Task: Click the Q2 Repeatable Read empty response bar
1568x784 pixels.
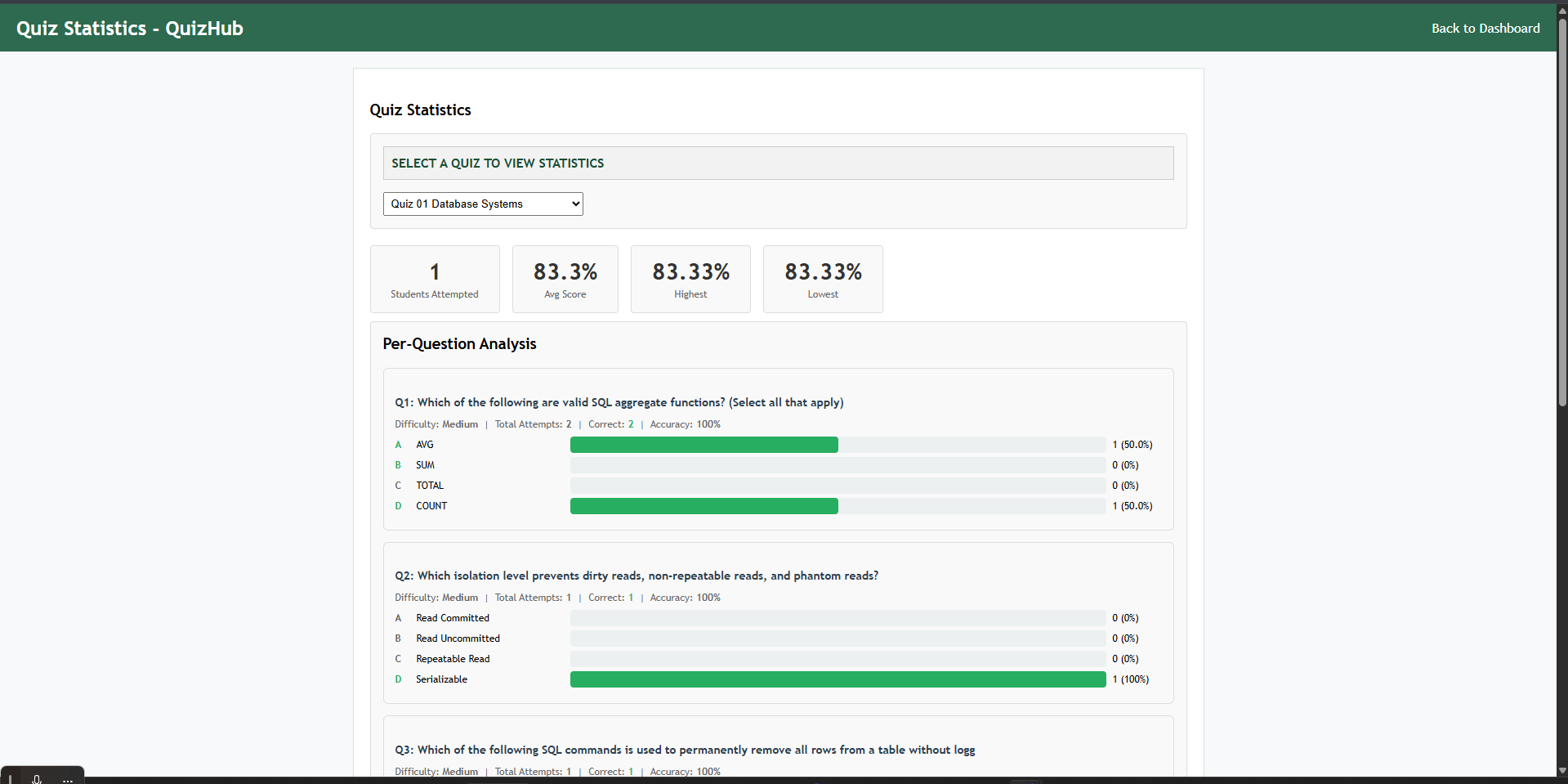Action: (838, 659)
